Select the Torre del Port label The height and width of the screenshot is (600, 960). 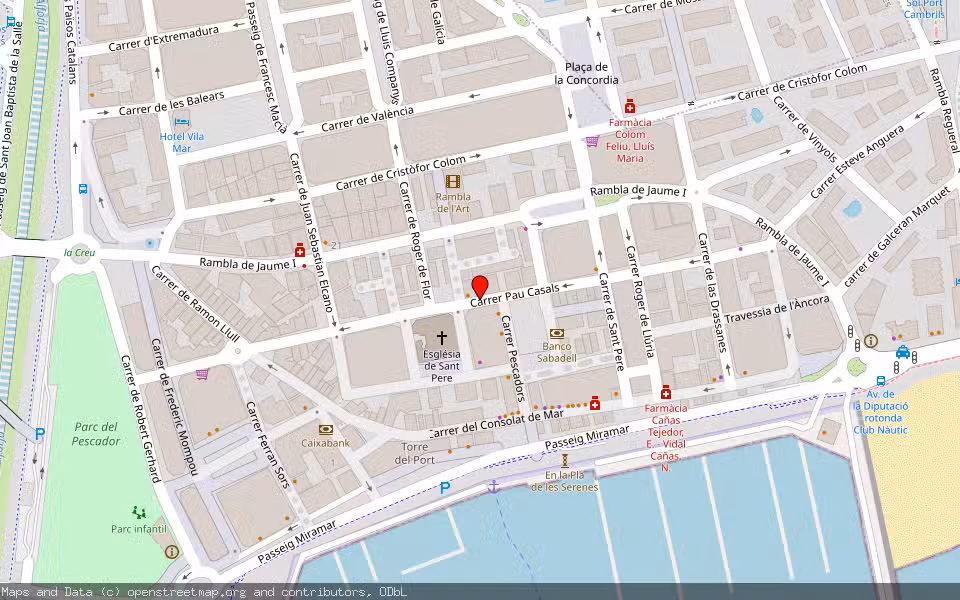(414, 454)
